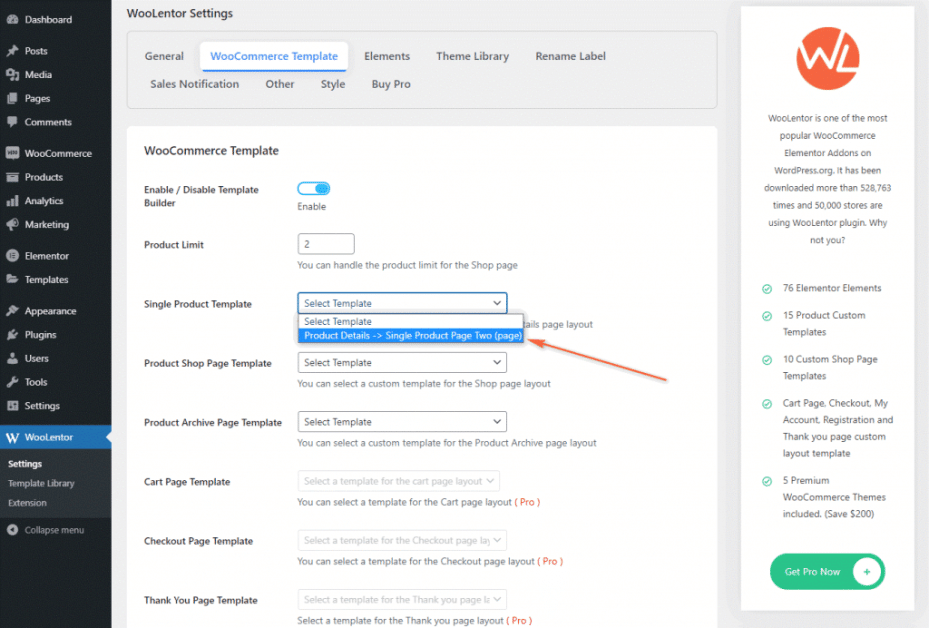Switch to the Theme Library tab

[x=472, y=56]
